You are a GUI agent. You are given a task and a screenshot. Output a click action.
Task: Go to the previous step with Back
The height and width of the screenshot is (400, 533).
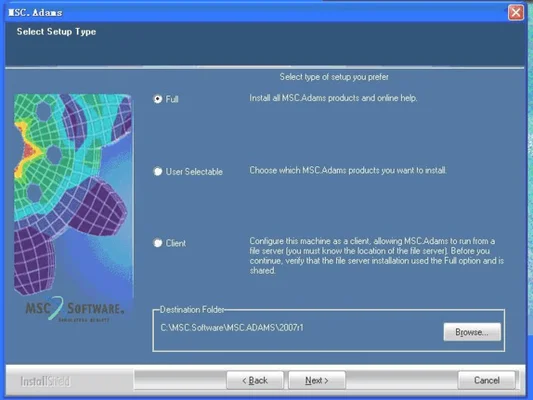coord(255,380)
